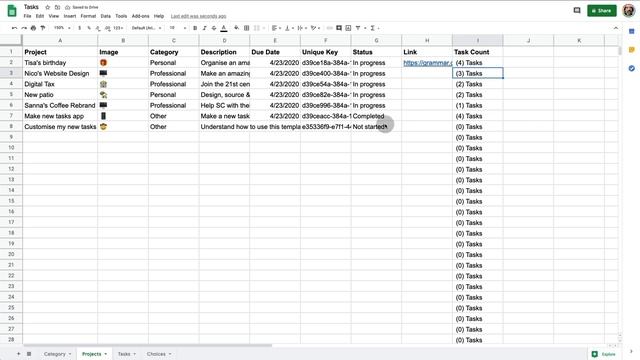
Task: Select the Task Count column header cell
Action: pyautogui.click(x=478, y=52)
